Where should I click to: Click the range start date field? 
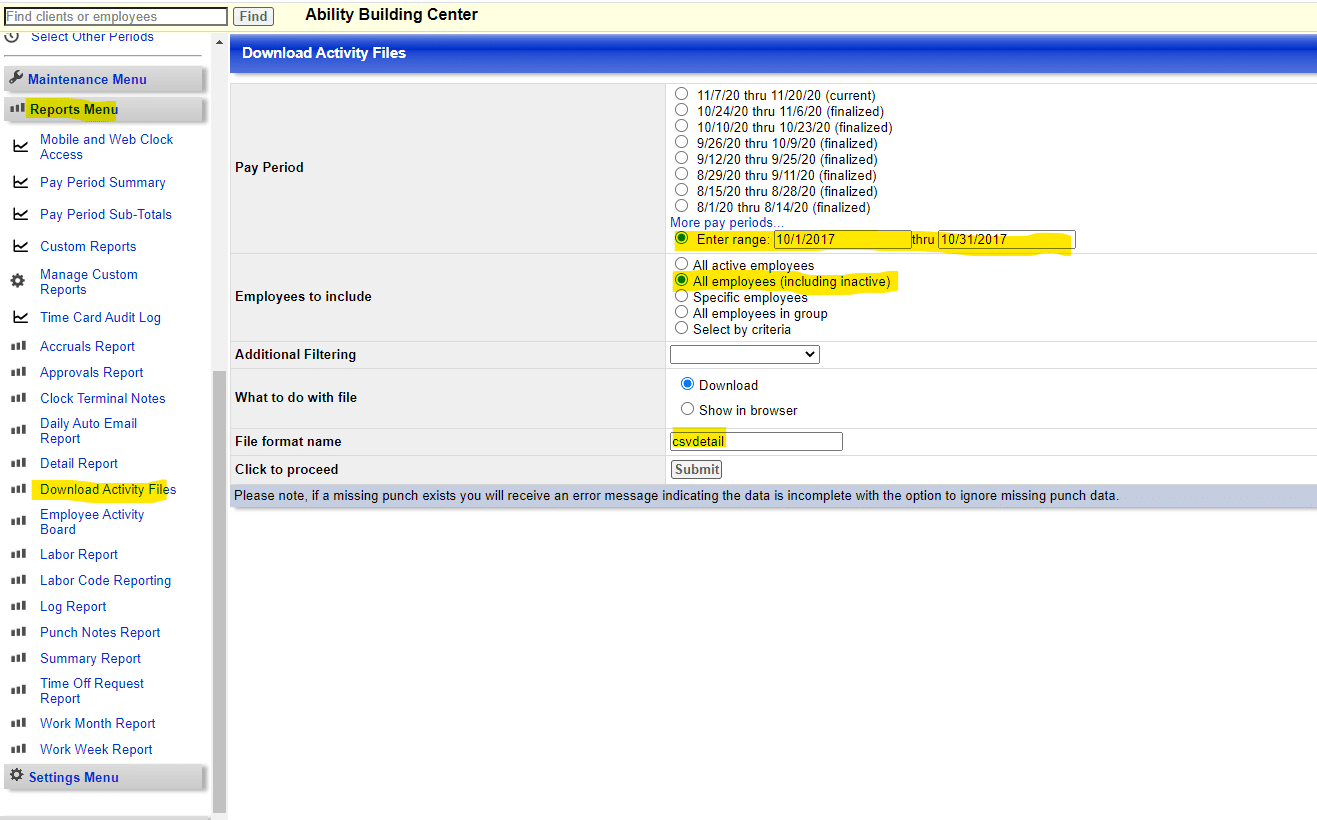[x=842, y=240]
